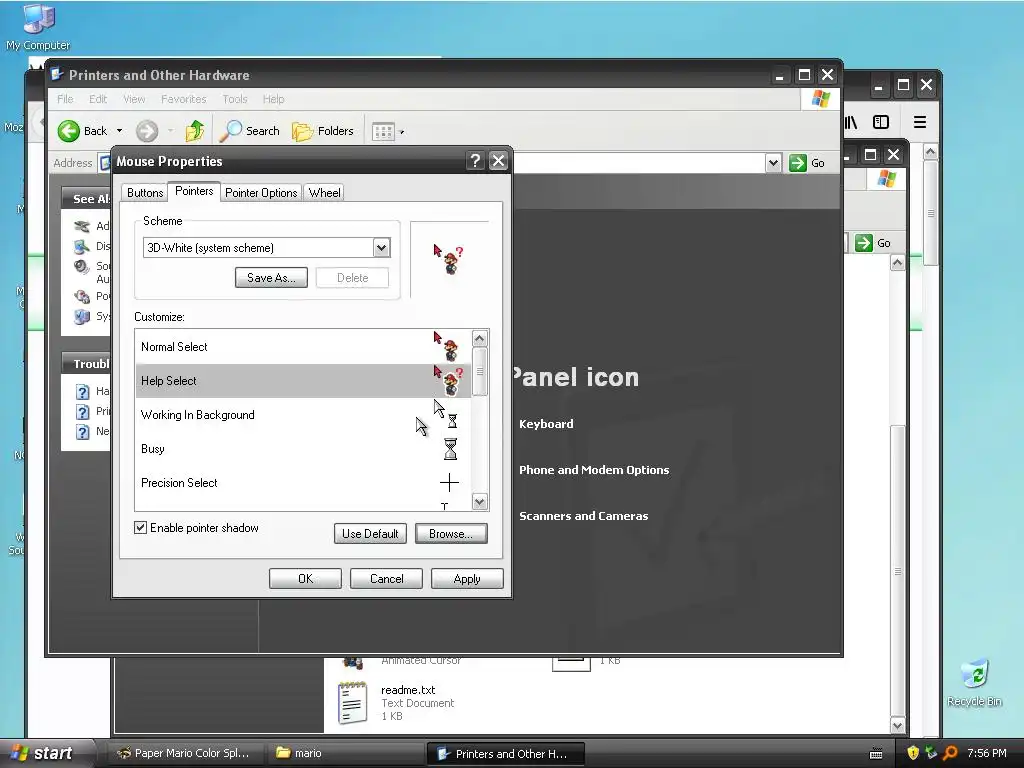Click the Cancel button
This screenshot has width=1024, height=768.
click(386, 579)
